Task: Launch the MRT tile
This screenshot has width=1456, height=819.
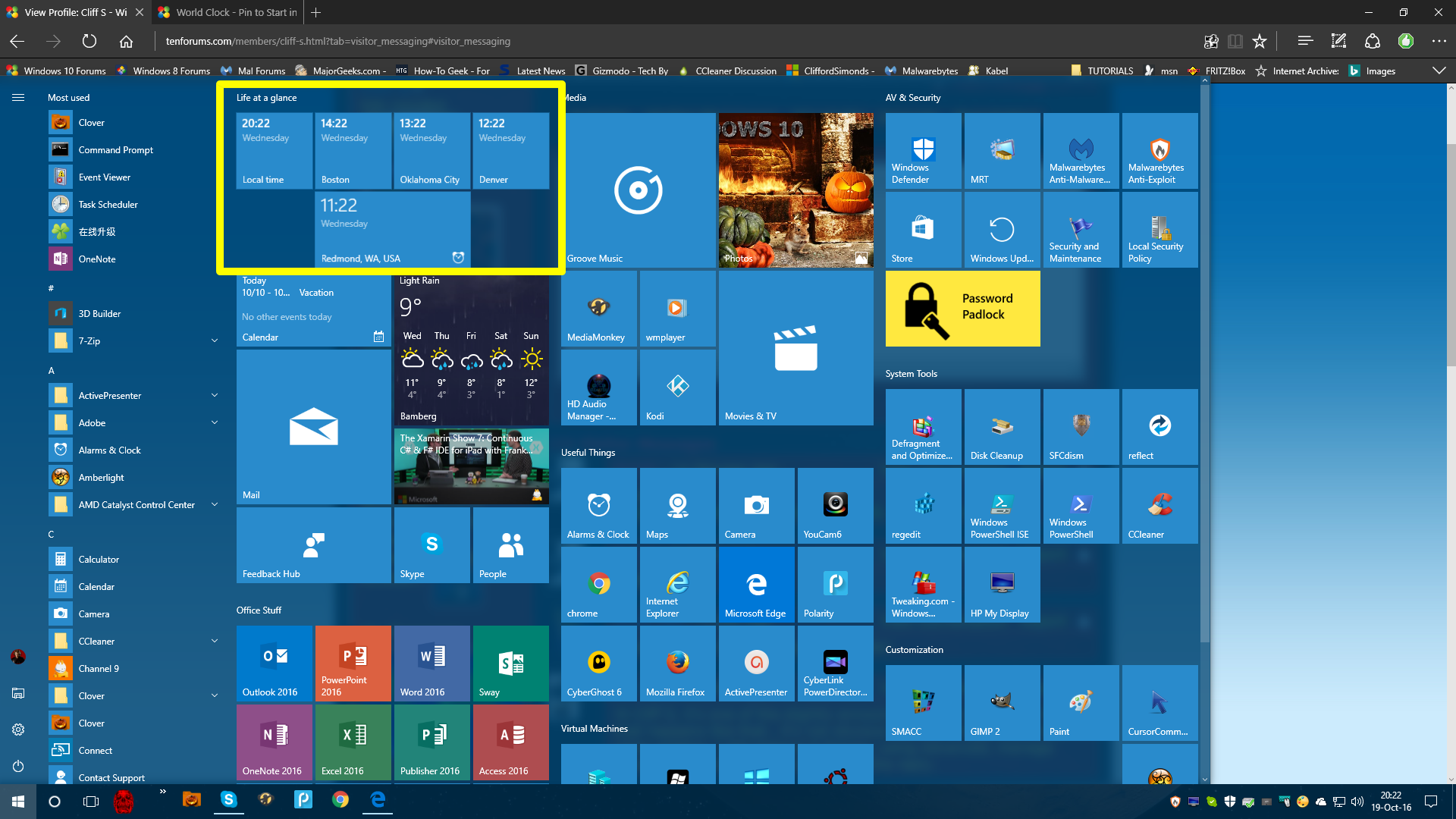Action: [x=1002, y=151]
